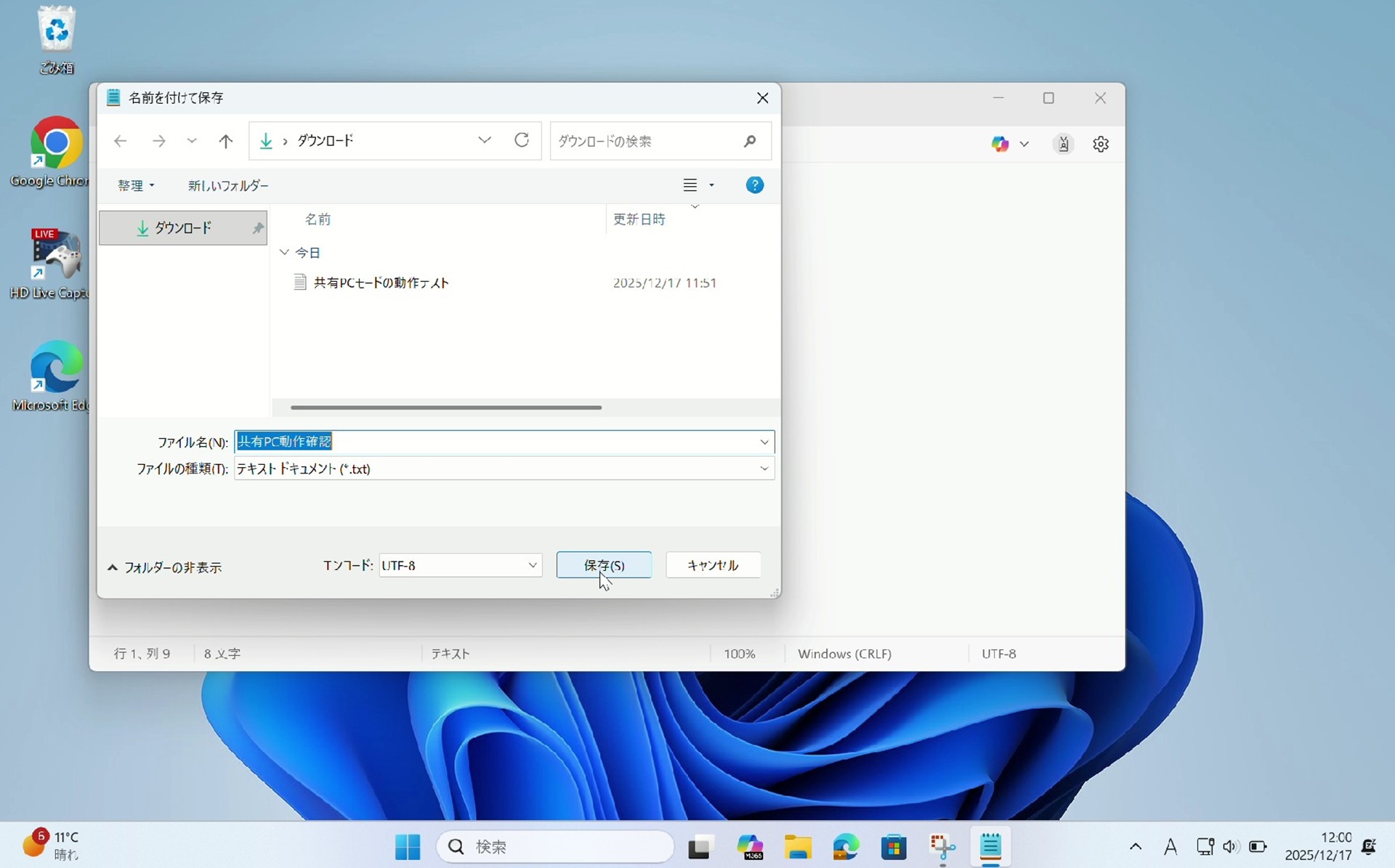Screen dimensions: 1395x868
Task: Select the 共有PCモードの動作テスト file
Action: tap(381, 283)
